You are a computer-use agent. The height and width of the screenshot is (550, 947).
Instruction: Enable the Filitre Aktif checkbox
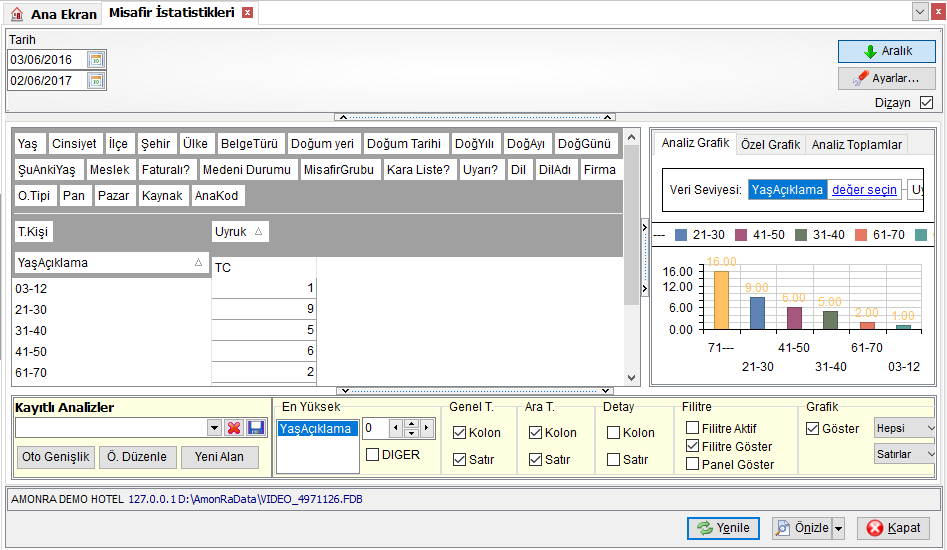693,428
